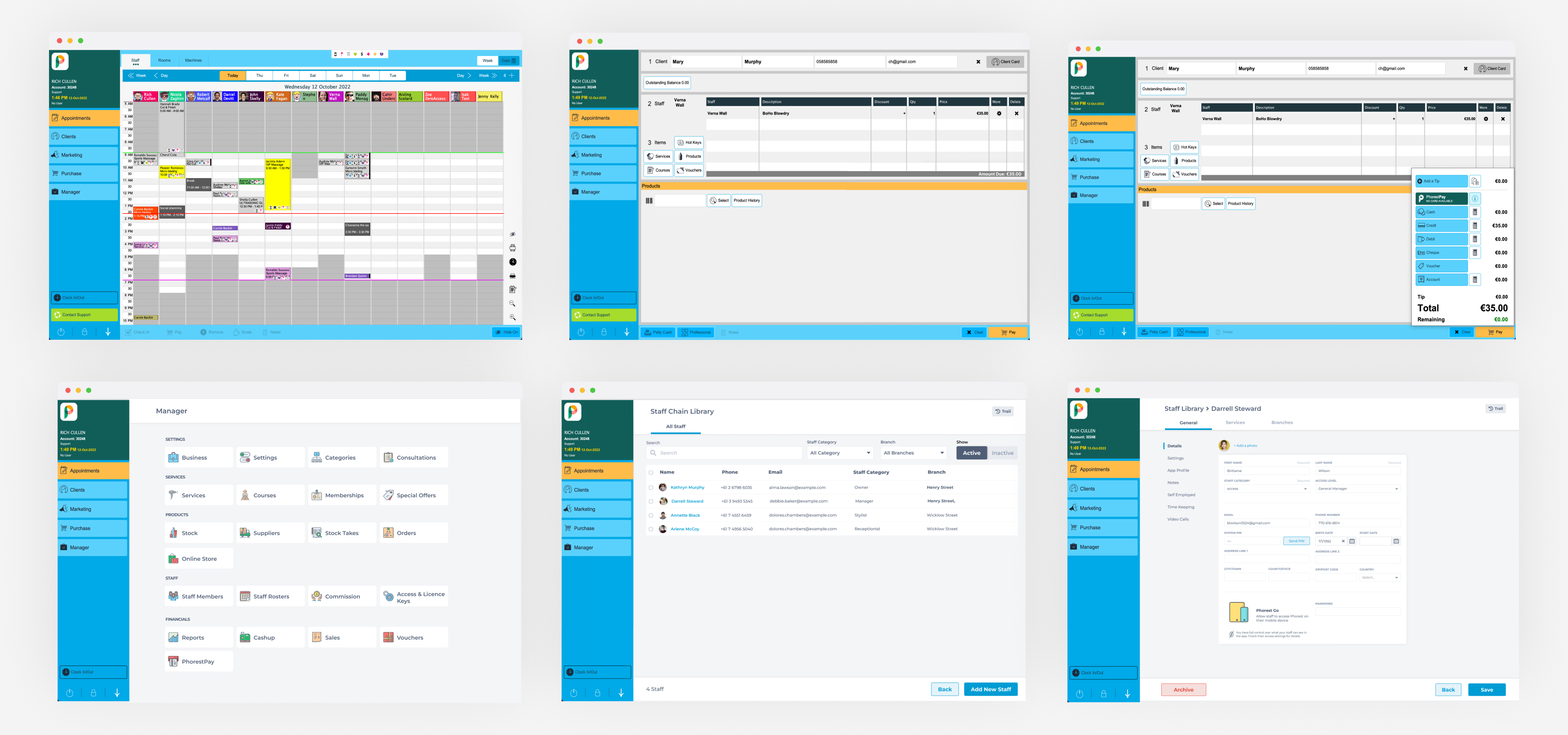1568x735 pixels.
Task: Show Inactive staff in the Staff Chain Library
Action: click(x=1002, y=453)
